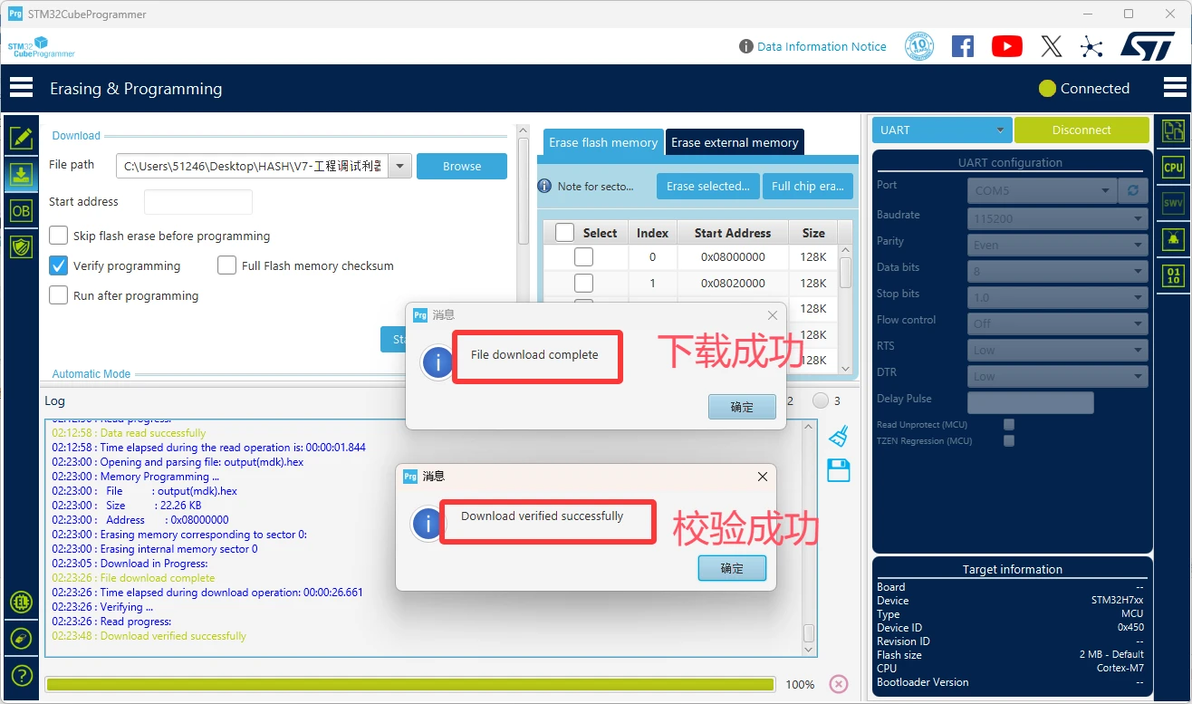Viewport: 1192px width, 704px height.
Task: Open the Erasing & Programming download icon in sidebar
Action: 21,174
